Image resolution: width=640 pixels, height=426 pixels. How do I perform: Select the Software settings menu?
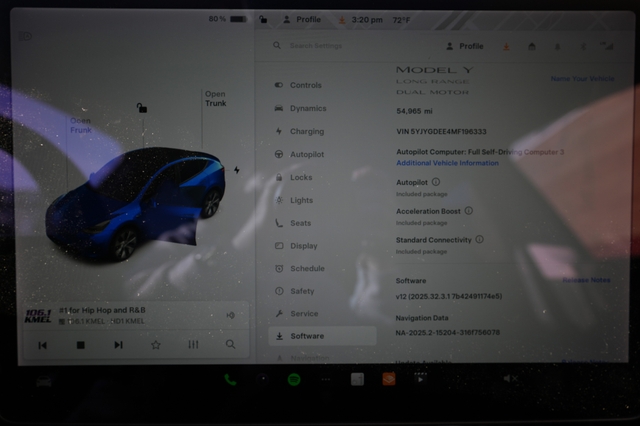tap(322, 336)
